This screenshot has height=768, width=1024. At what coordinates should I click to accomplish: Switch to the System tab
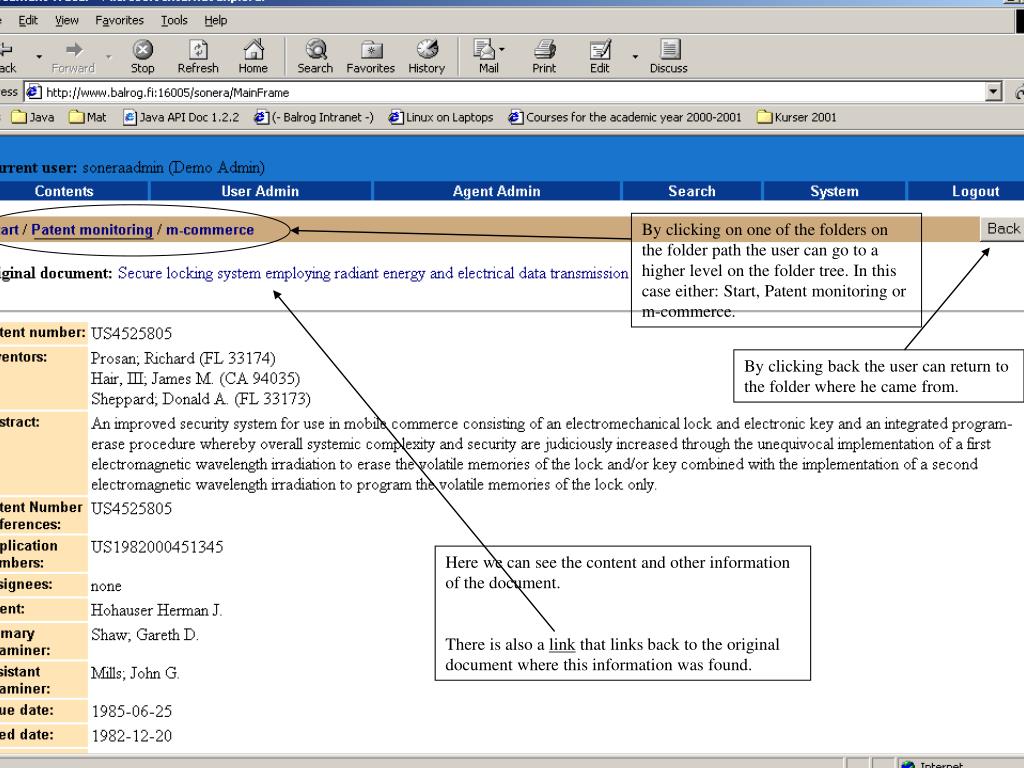pos(834,191)
